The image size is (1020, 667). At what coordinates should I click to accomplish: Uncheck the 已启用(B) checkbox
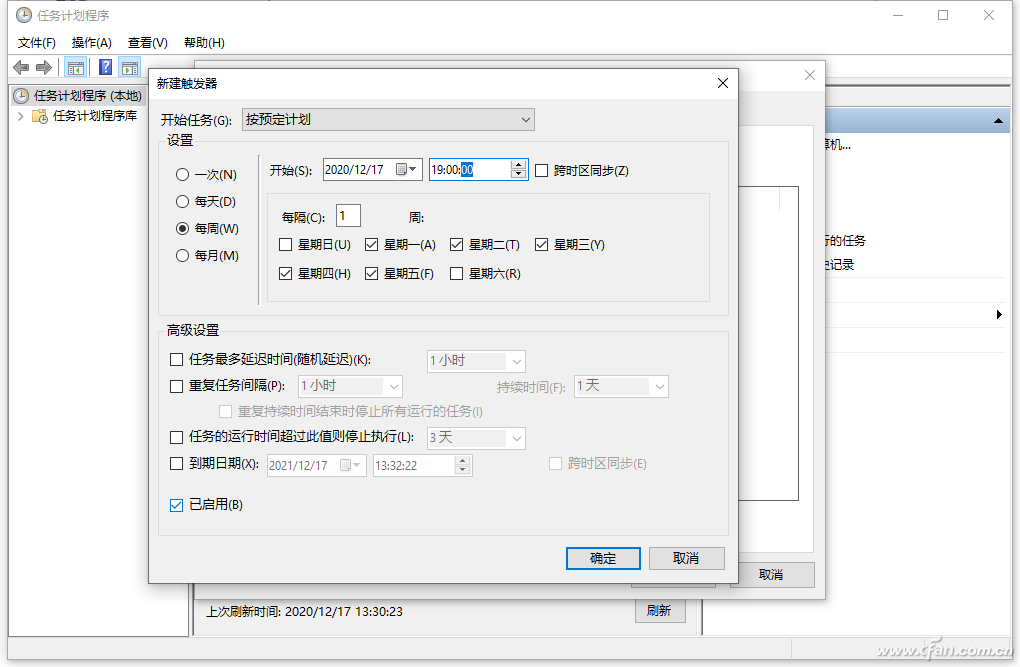[176, 506]
